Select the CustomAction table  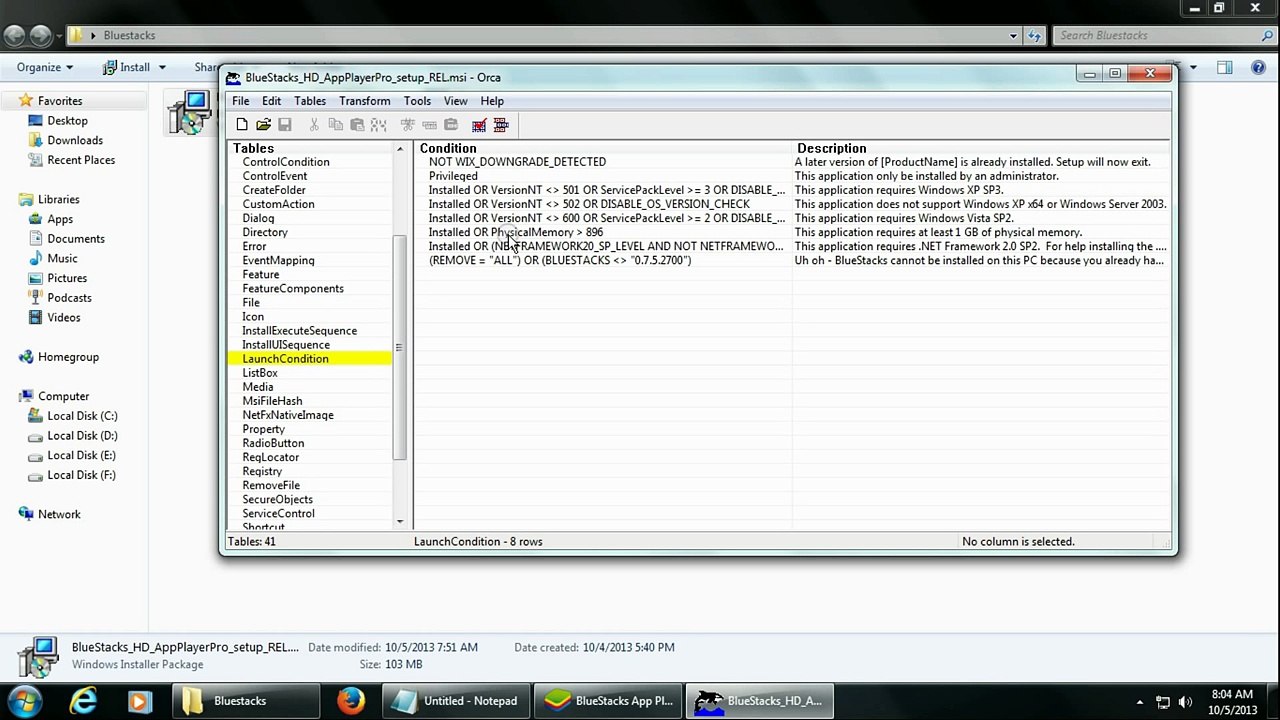click(x=278, y=204)
